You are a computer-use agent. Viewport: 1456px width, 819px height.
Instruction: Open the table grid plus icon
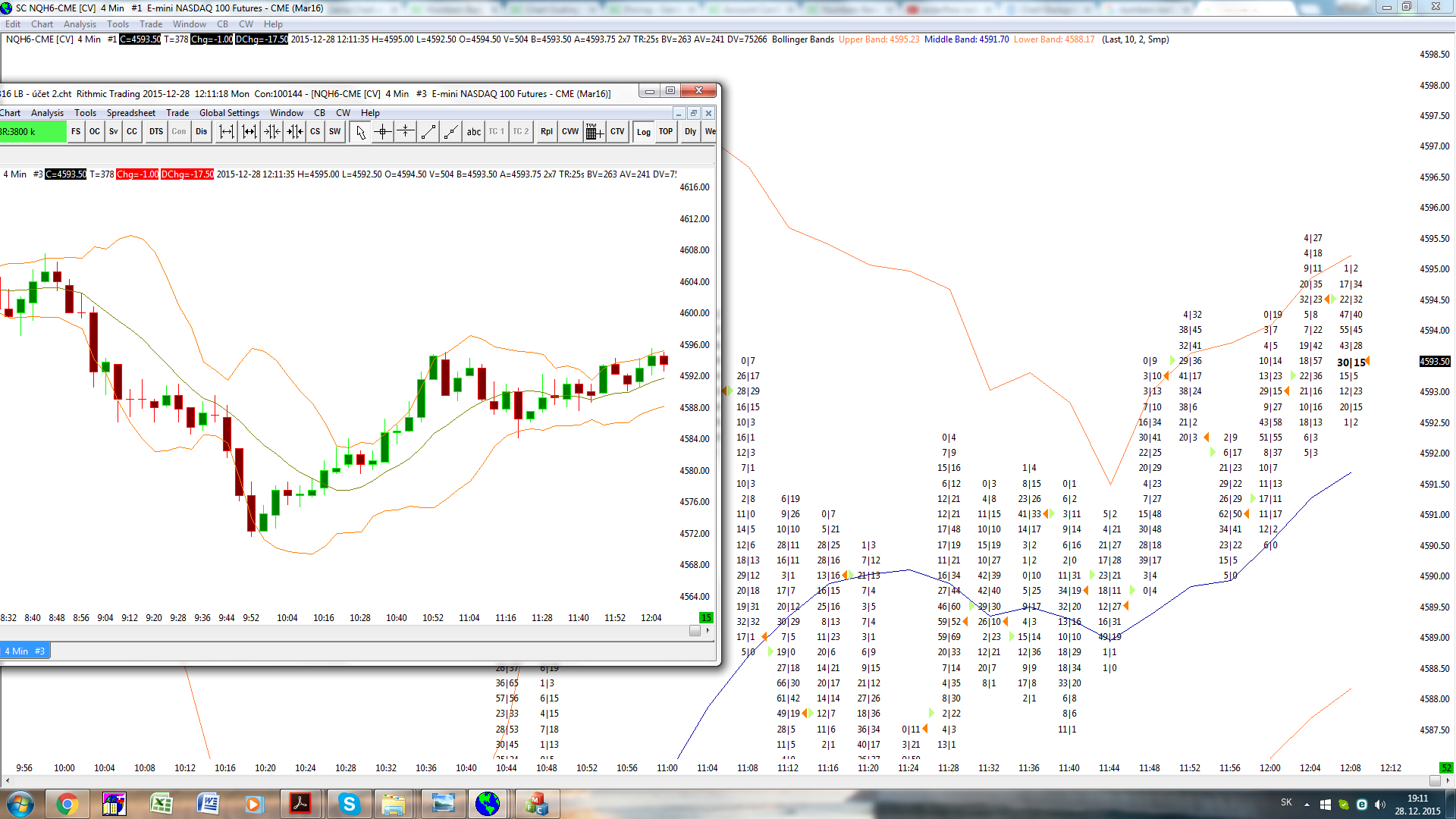[x=595, y=132]
